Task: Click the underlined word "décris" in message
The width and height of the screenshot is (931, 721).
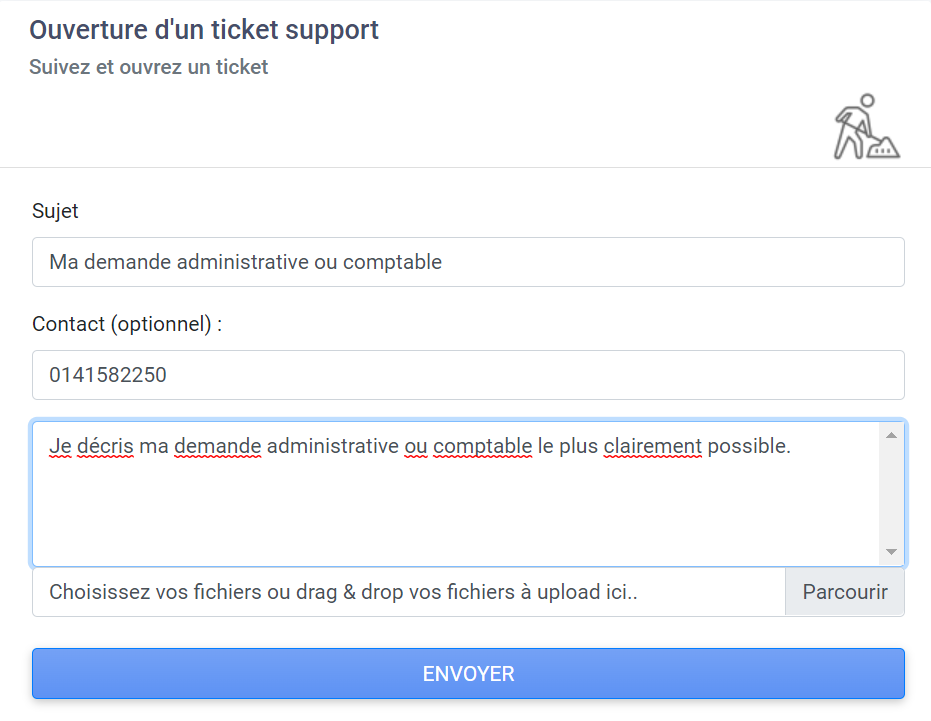Action: coord(106,446)
